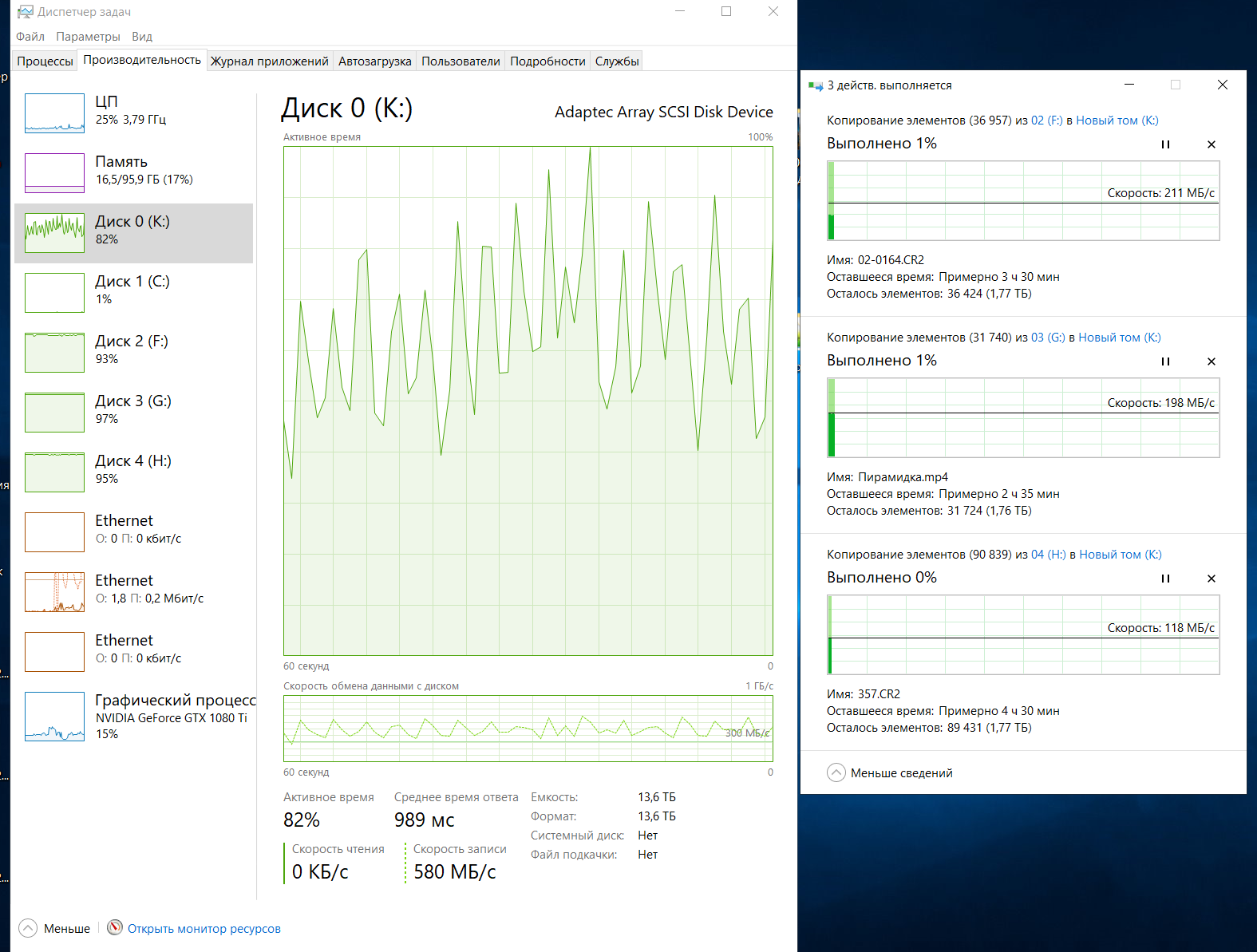Switch to the Процессы tab
The height and width of the screenshot is (952, 1257).
coord(45,61)
